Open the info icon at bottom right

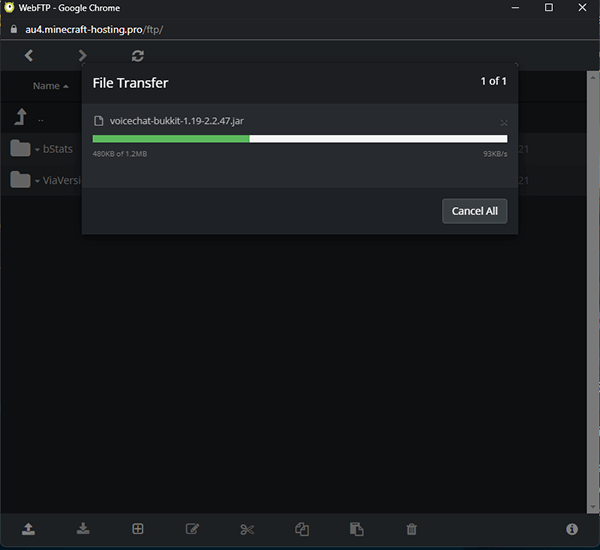coord(572,529)
